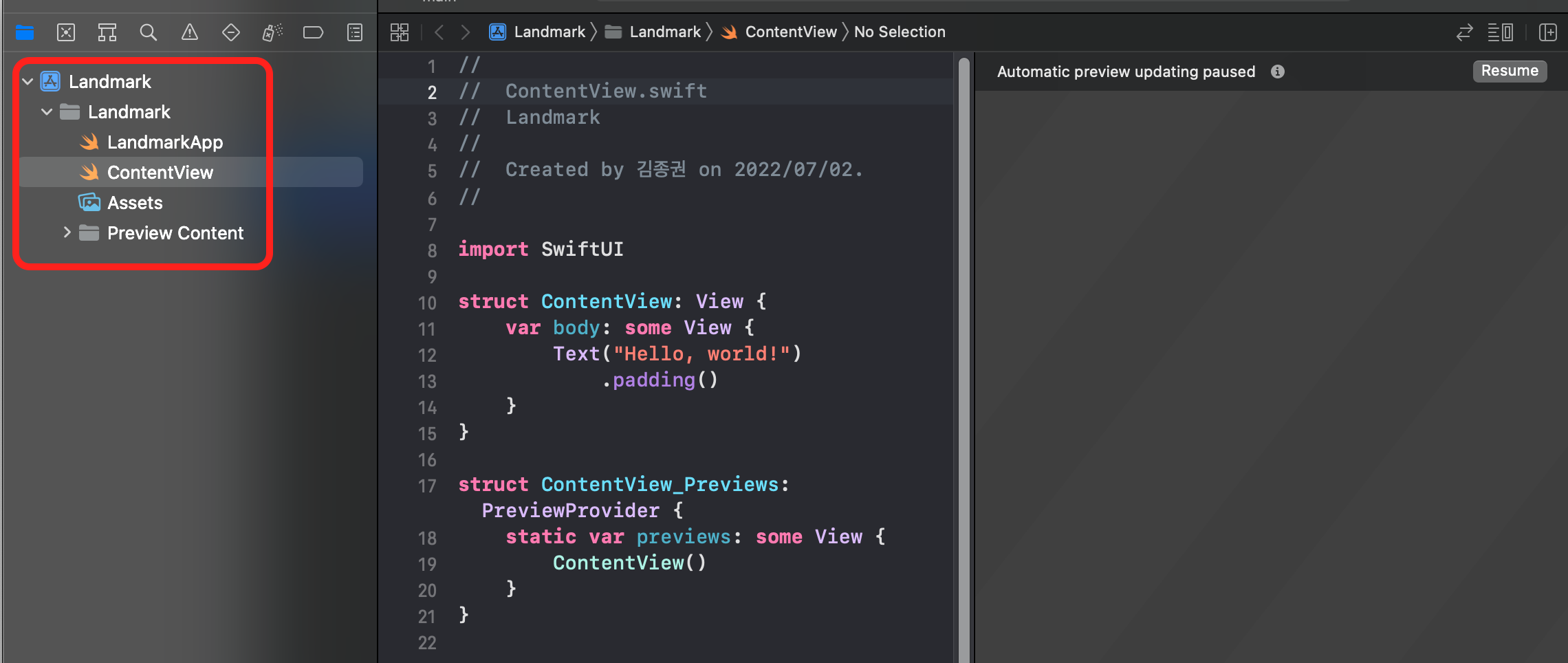Open the Issue navigator warning icon
Viewport: 1568px width, 663px height.
click(x=190, y=32)
